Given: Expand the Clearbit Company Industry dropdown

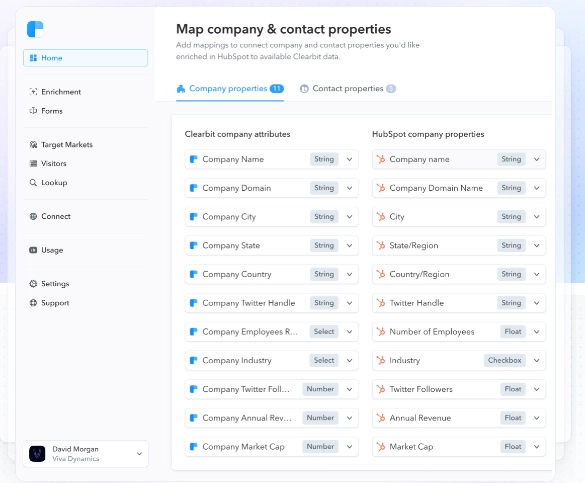Looking at the screenshot, I should pos(350,360).
